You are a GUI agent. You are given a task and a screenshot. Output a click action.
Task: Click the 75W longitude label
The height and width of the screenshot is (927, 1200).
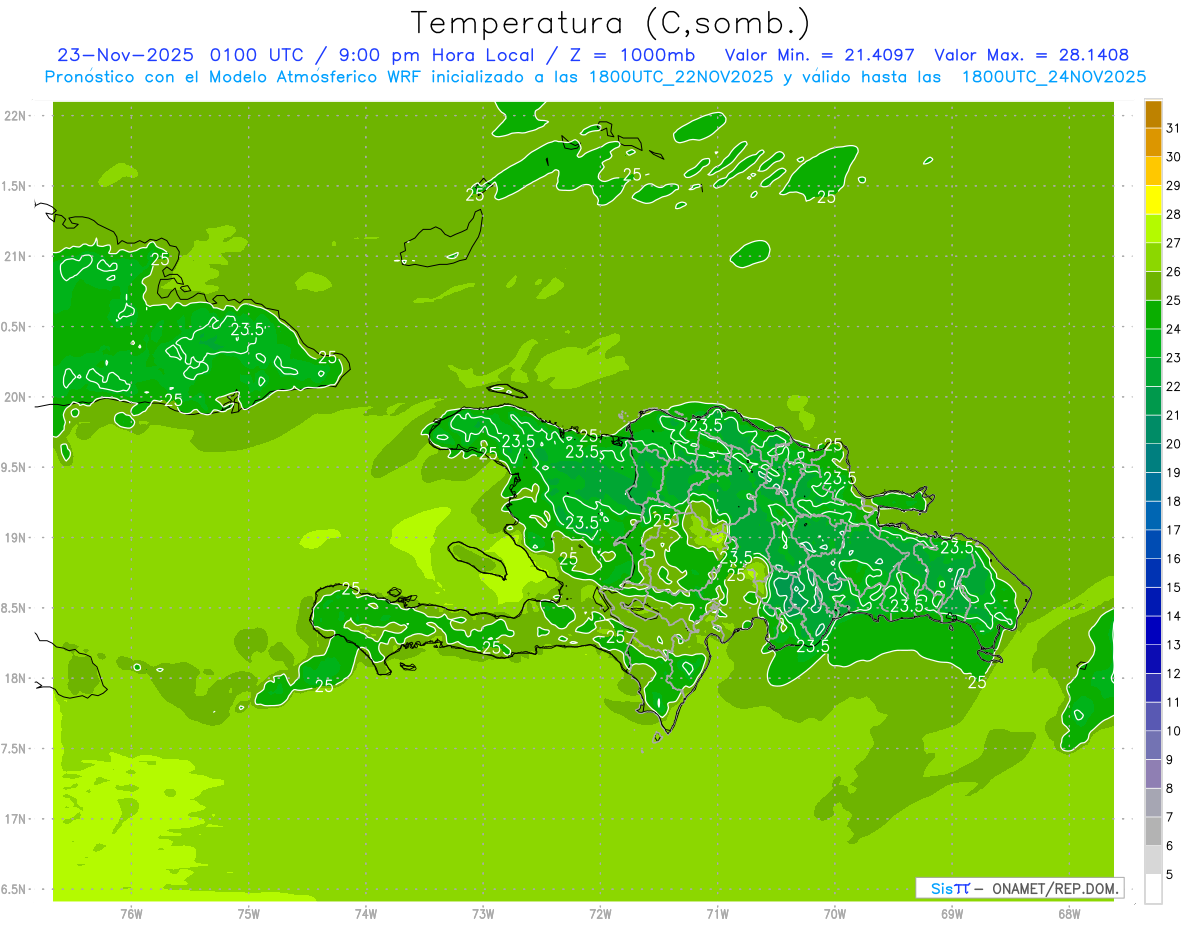(x=249, y=913)
